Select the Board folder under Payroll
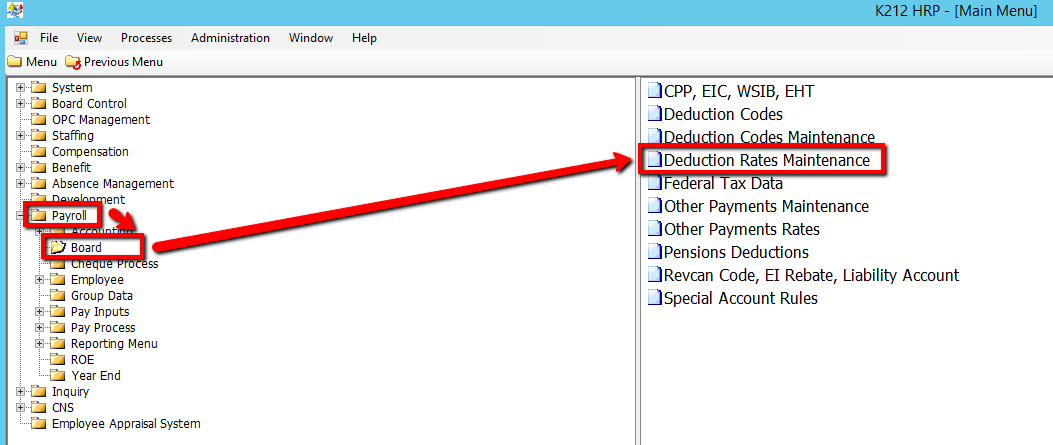The width and height of the screenshot is (1053, 445). coord(86,248)
